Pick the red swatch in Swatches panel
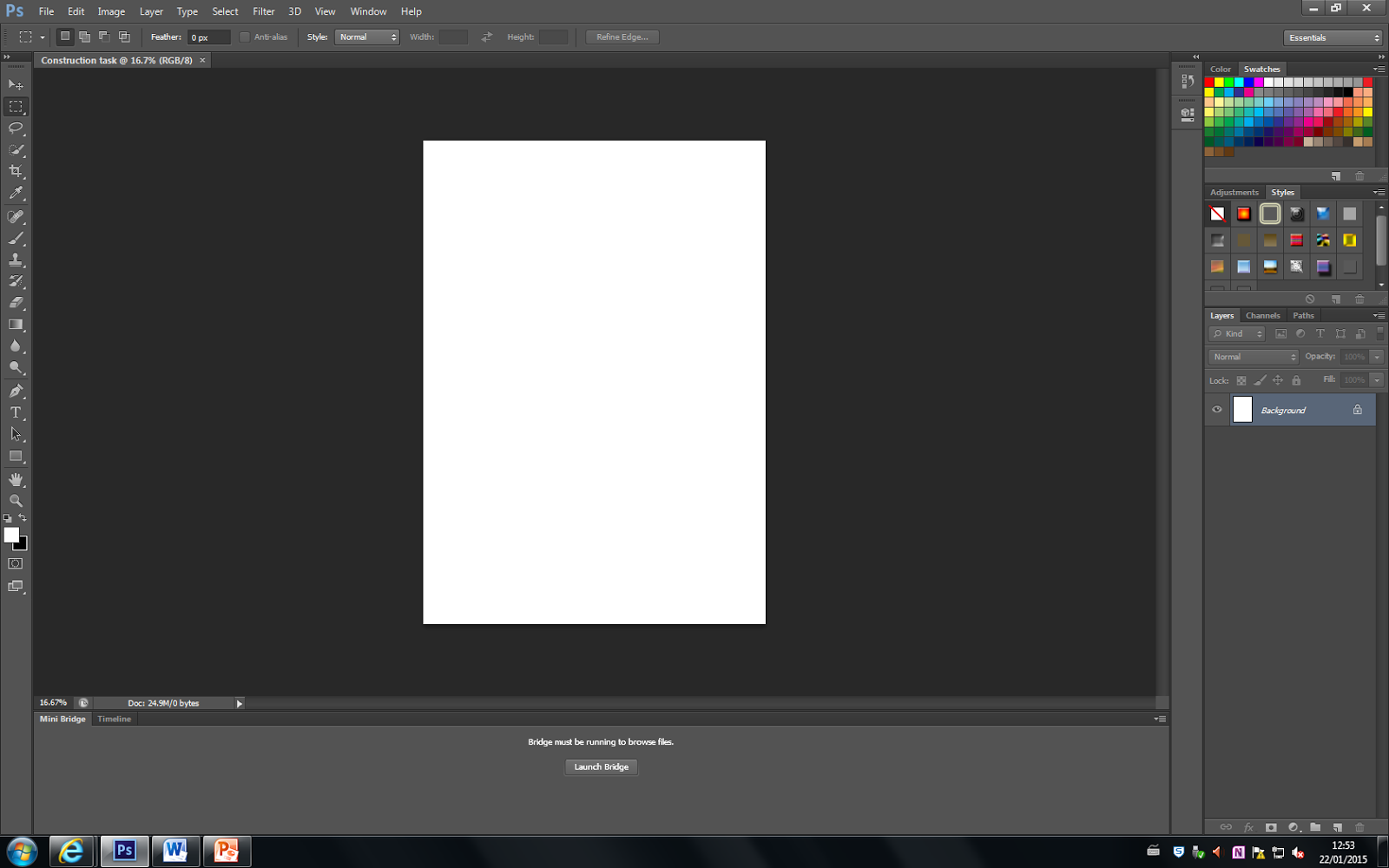Image resolution: width=1389 pixels, height=868 pixels. pos(1209,82)
